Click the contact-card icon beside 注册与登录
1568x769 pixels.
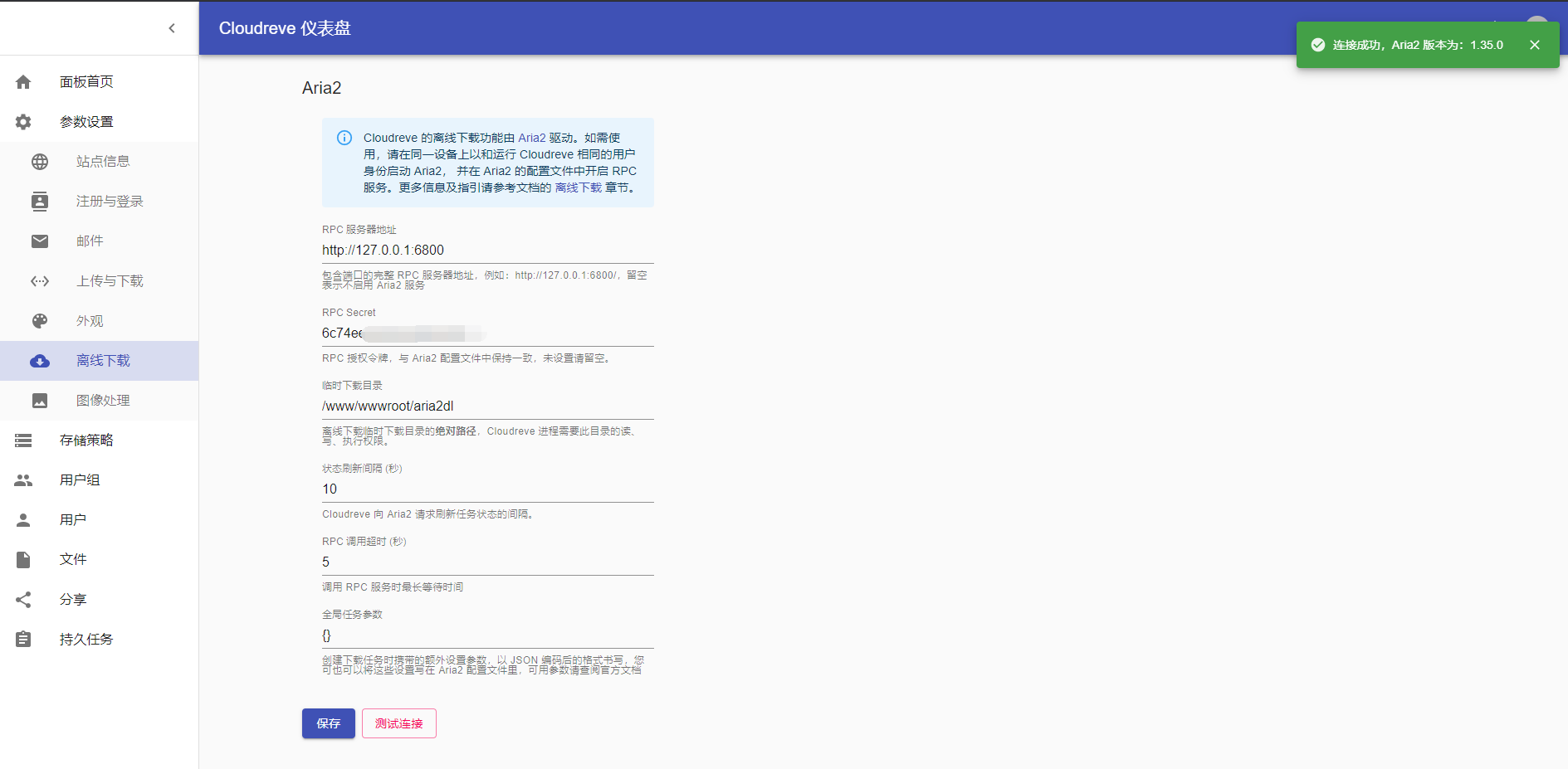pyautogui.click(x=40, y=202)
